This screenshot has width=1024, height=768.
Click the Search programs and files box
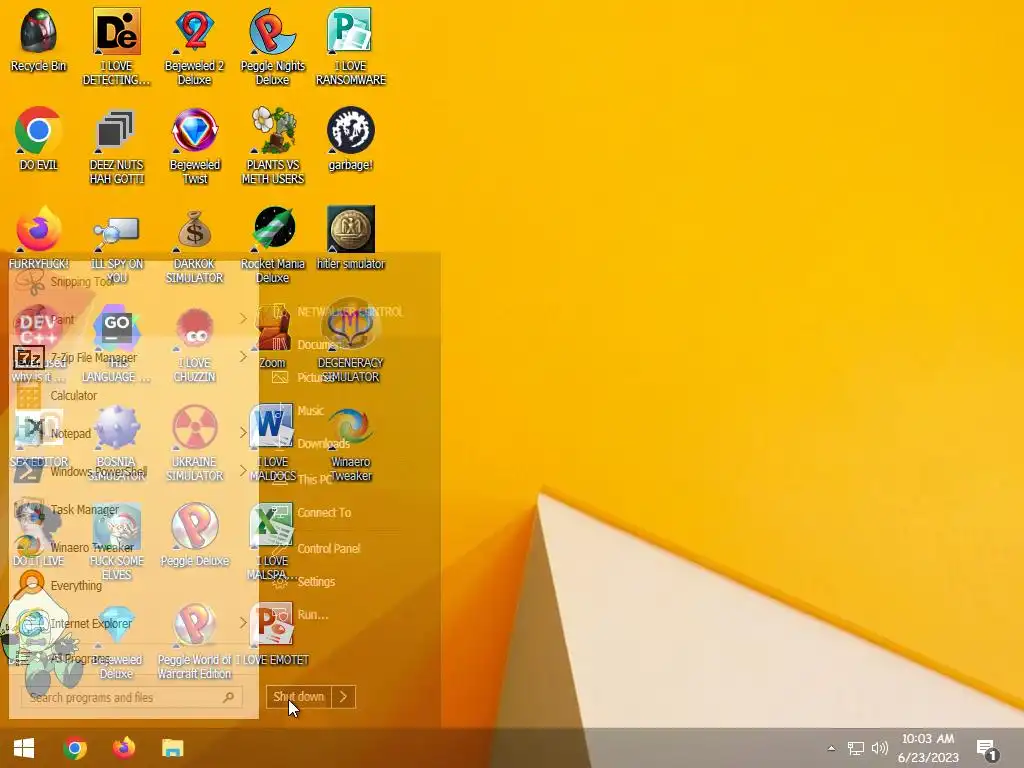[132, 697]
